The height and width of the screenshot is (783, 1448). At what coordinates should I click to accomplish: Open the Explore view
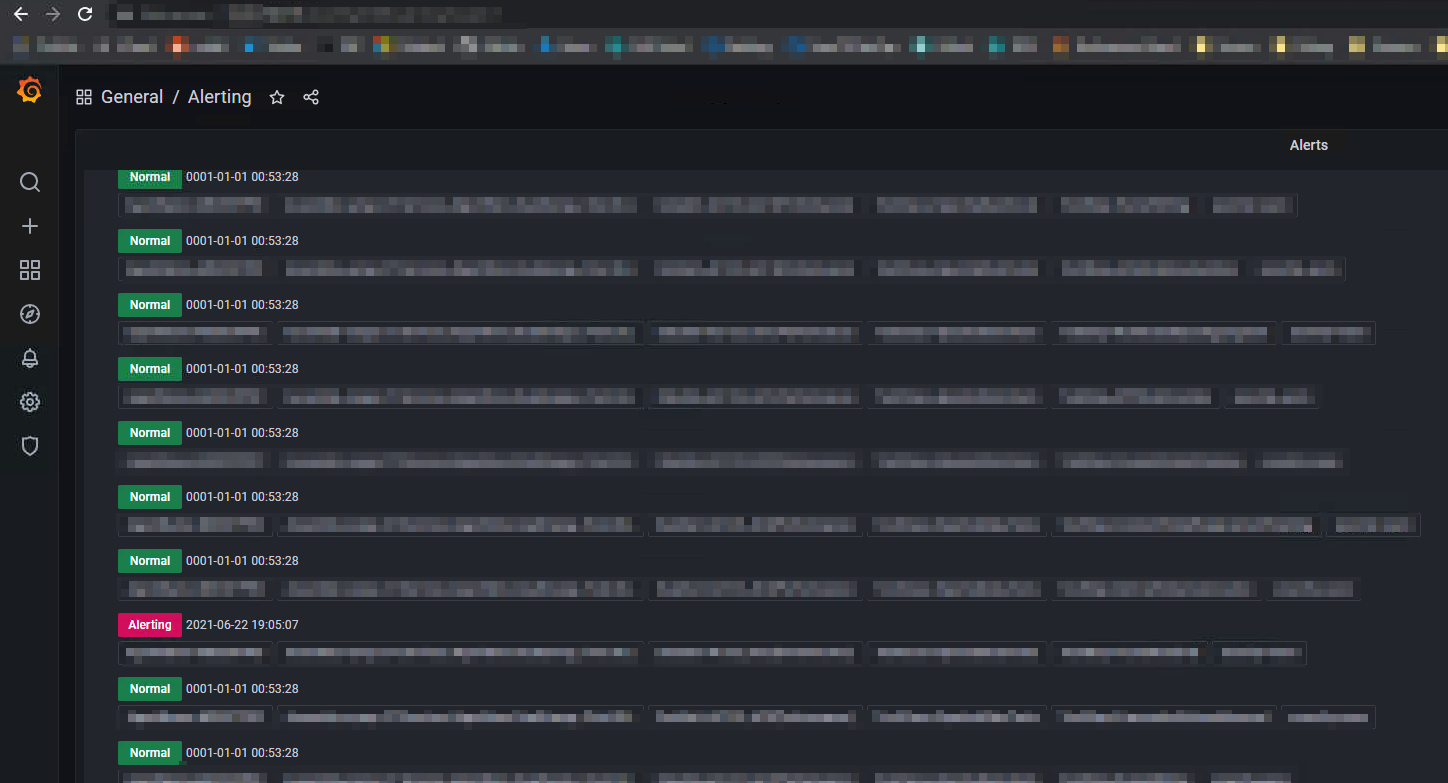pos(29,314)
